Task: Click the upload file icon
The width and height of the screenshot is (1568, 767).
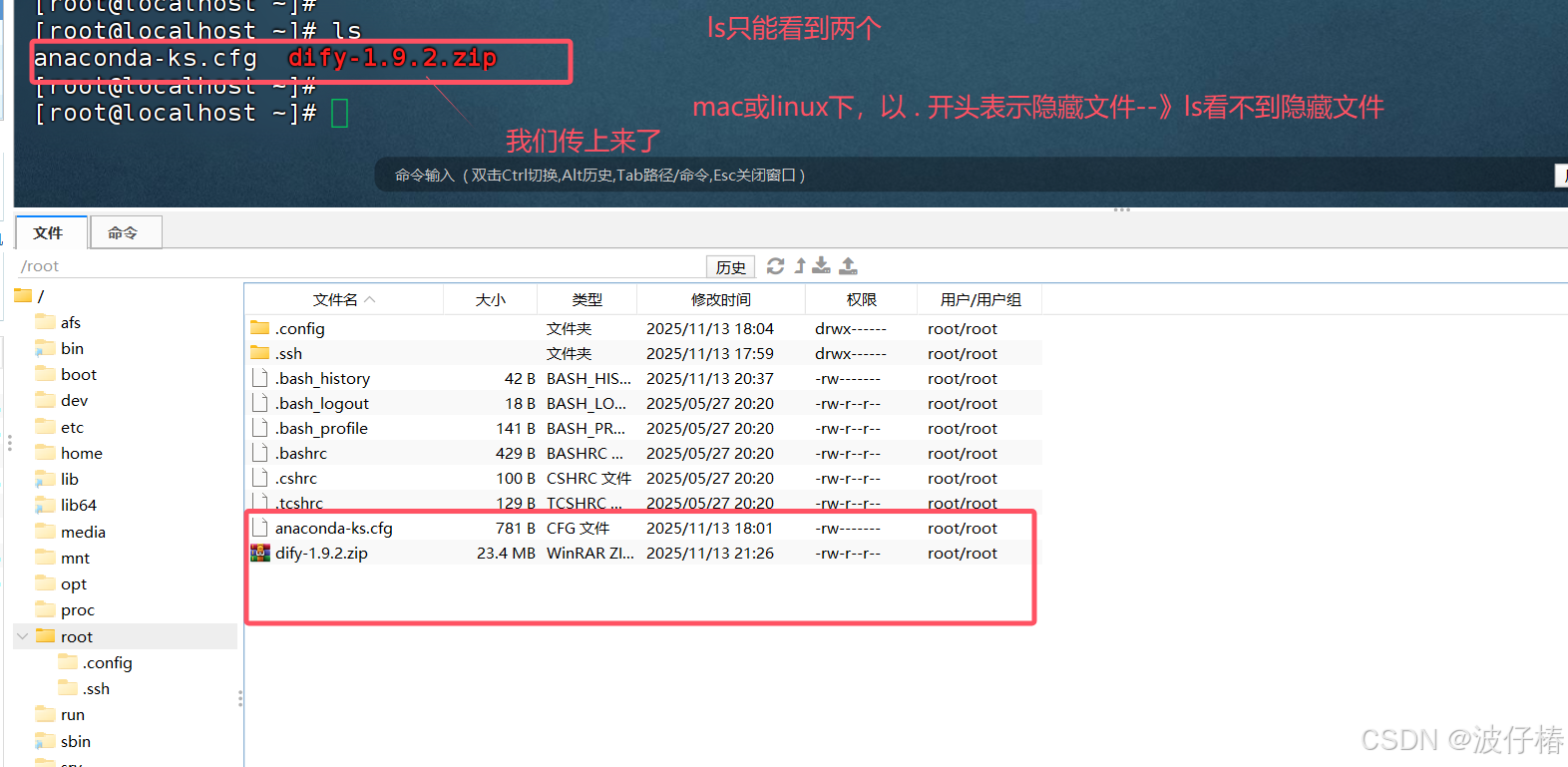Action: (848, 265)
